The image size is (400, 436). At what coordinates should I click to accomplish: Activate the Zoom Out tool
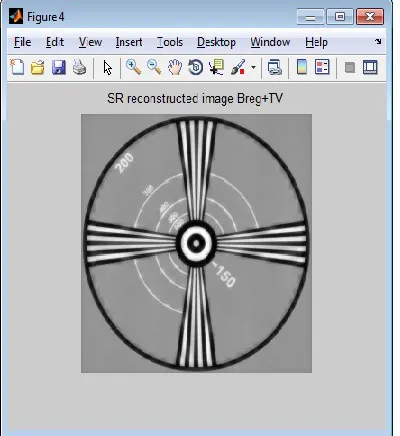pyautogui.click(x=154, y=67)
